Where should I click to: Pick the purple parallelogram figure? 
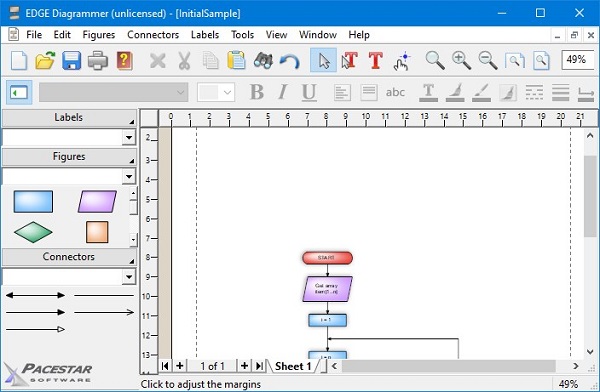97,201
